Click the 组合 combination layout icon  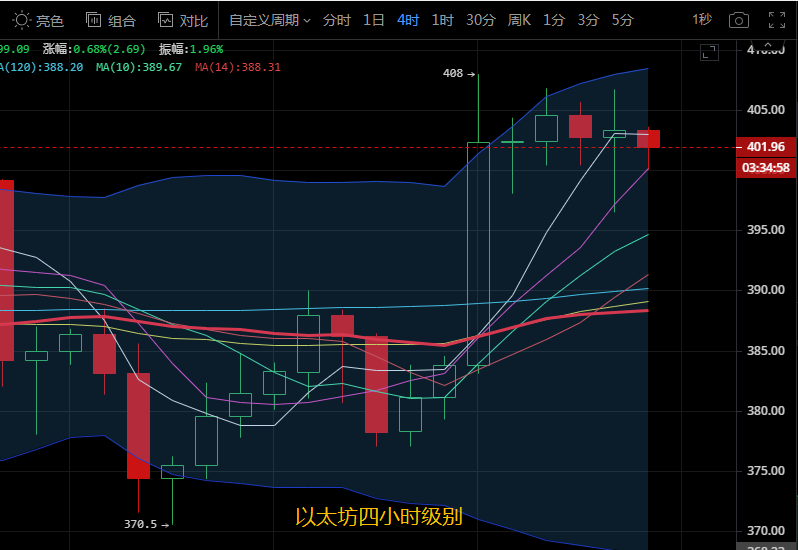pyautogui.click(x=110, y=20)
